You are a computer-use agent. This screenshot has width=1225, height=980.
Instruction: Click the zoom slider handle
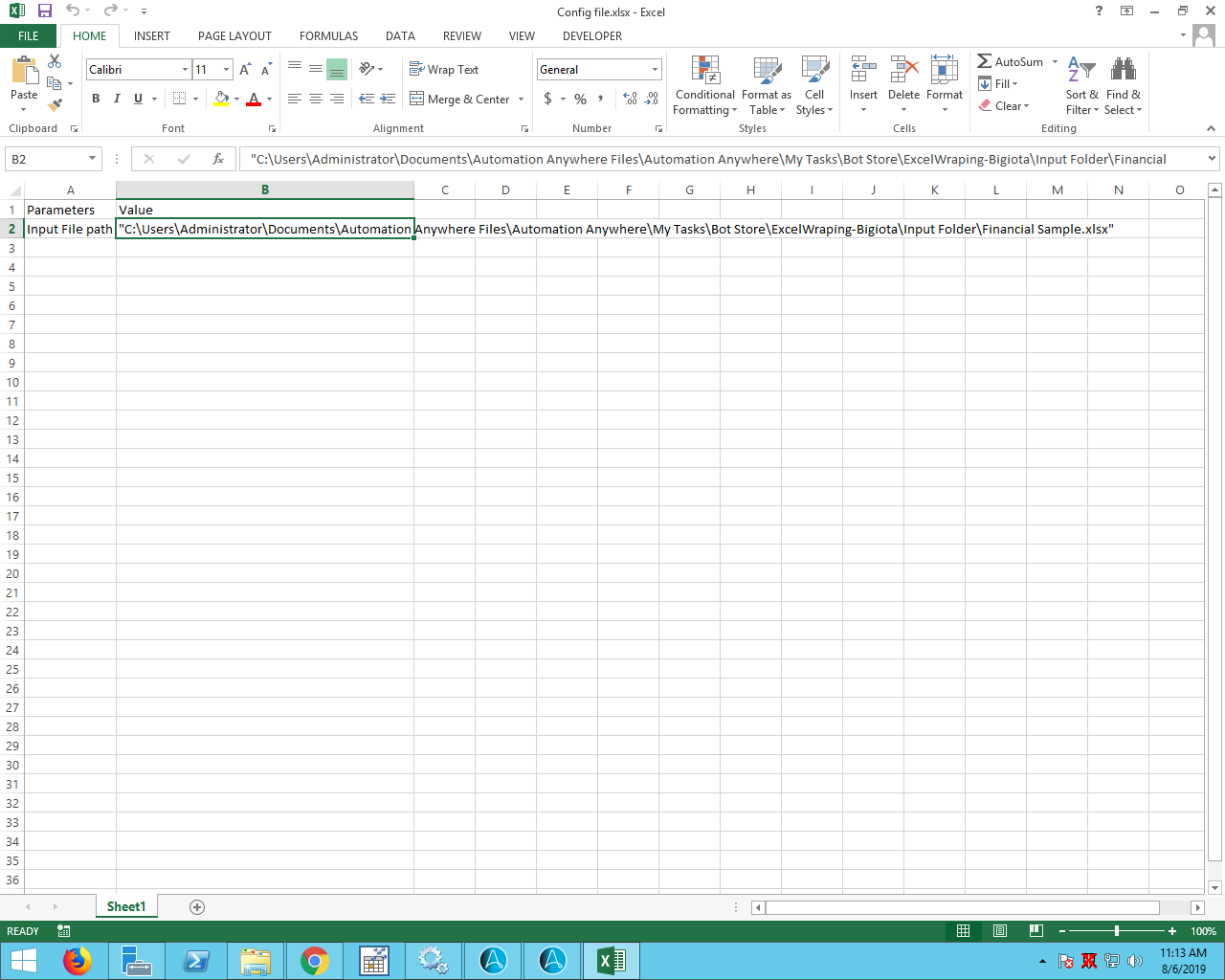pos(1117,931)
